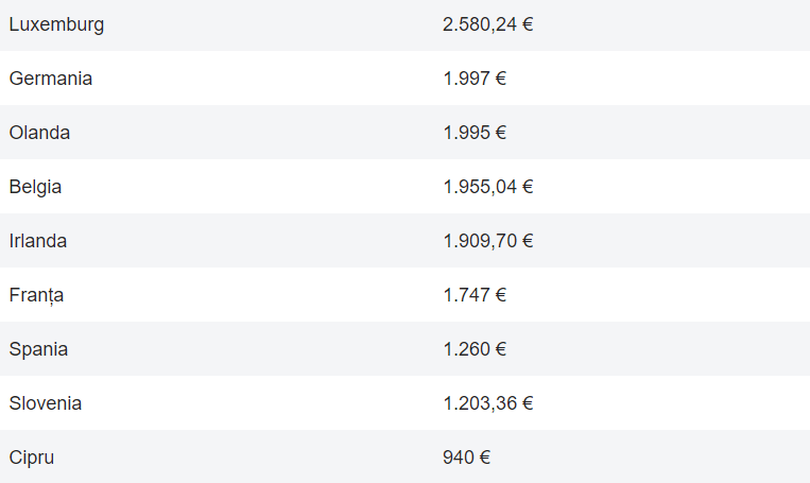Select the 940 € value
This screenshot has height=483, width=810.
click(x=466, y=457)
